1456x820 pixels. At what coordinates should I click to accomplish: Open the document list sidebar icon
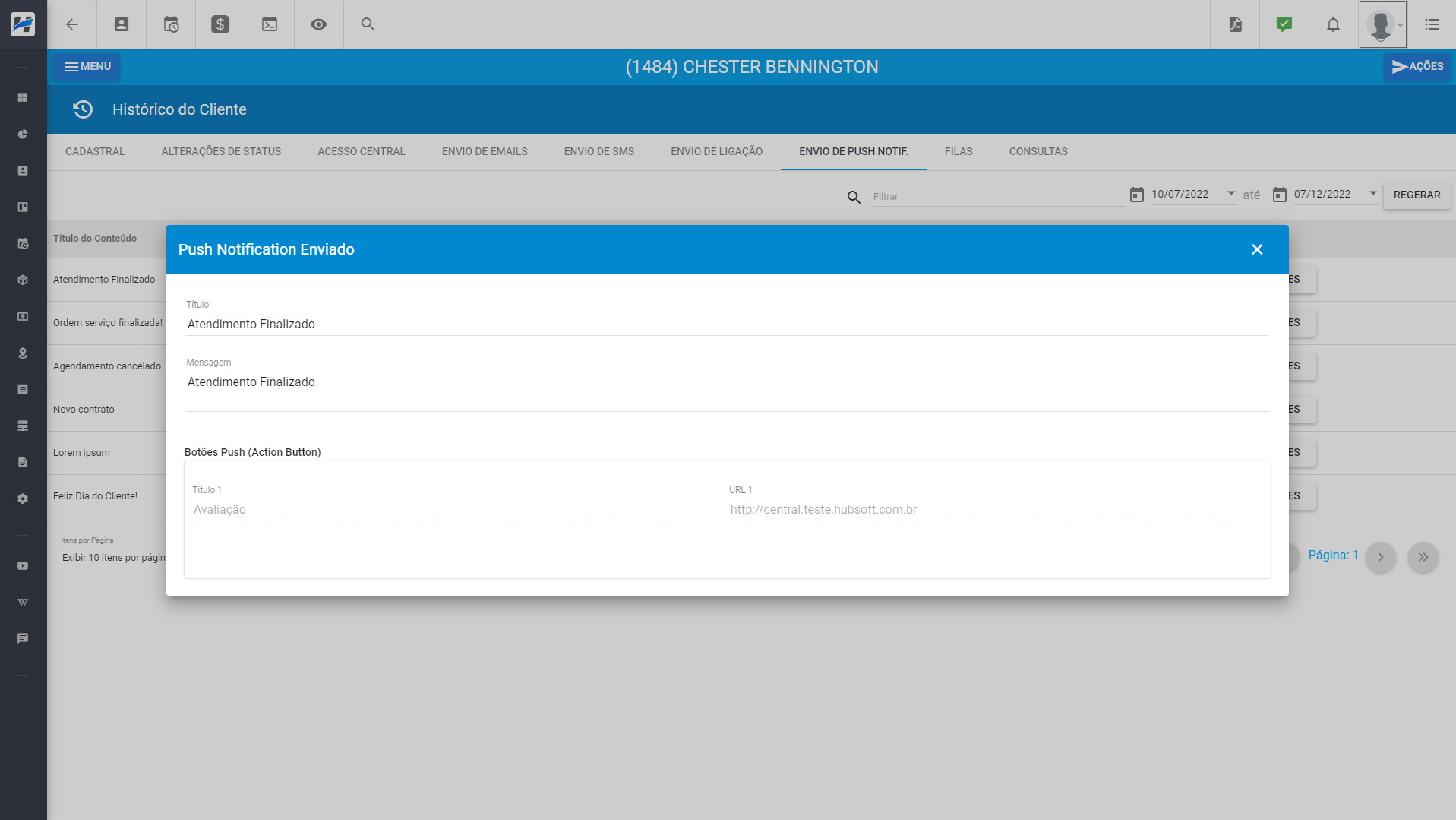[23, 389]
